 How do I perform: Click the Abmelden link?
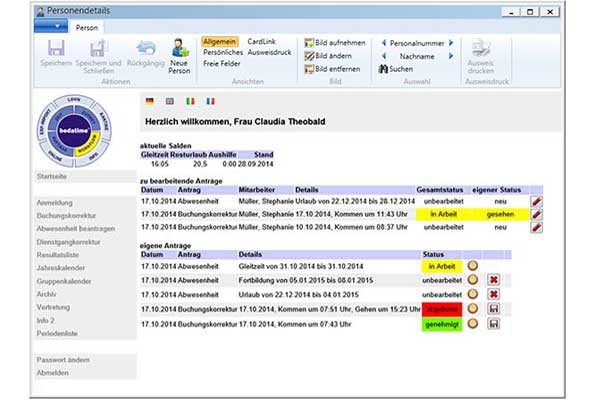coord(54,371)
